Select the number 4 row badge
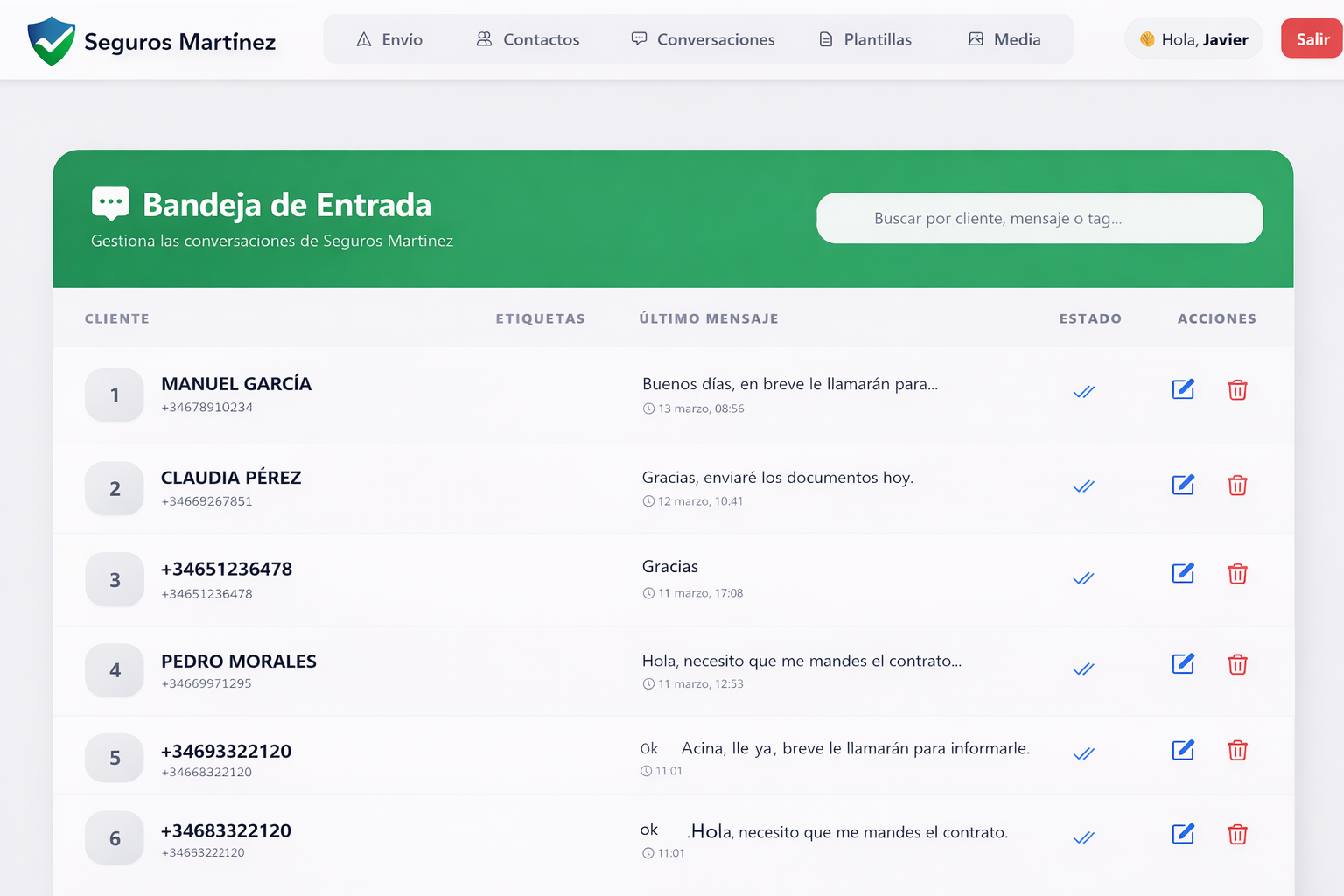 coord(115,670)
